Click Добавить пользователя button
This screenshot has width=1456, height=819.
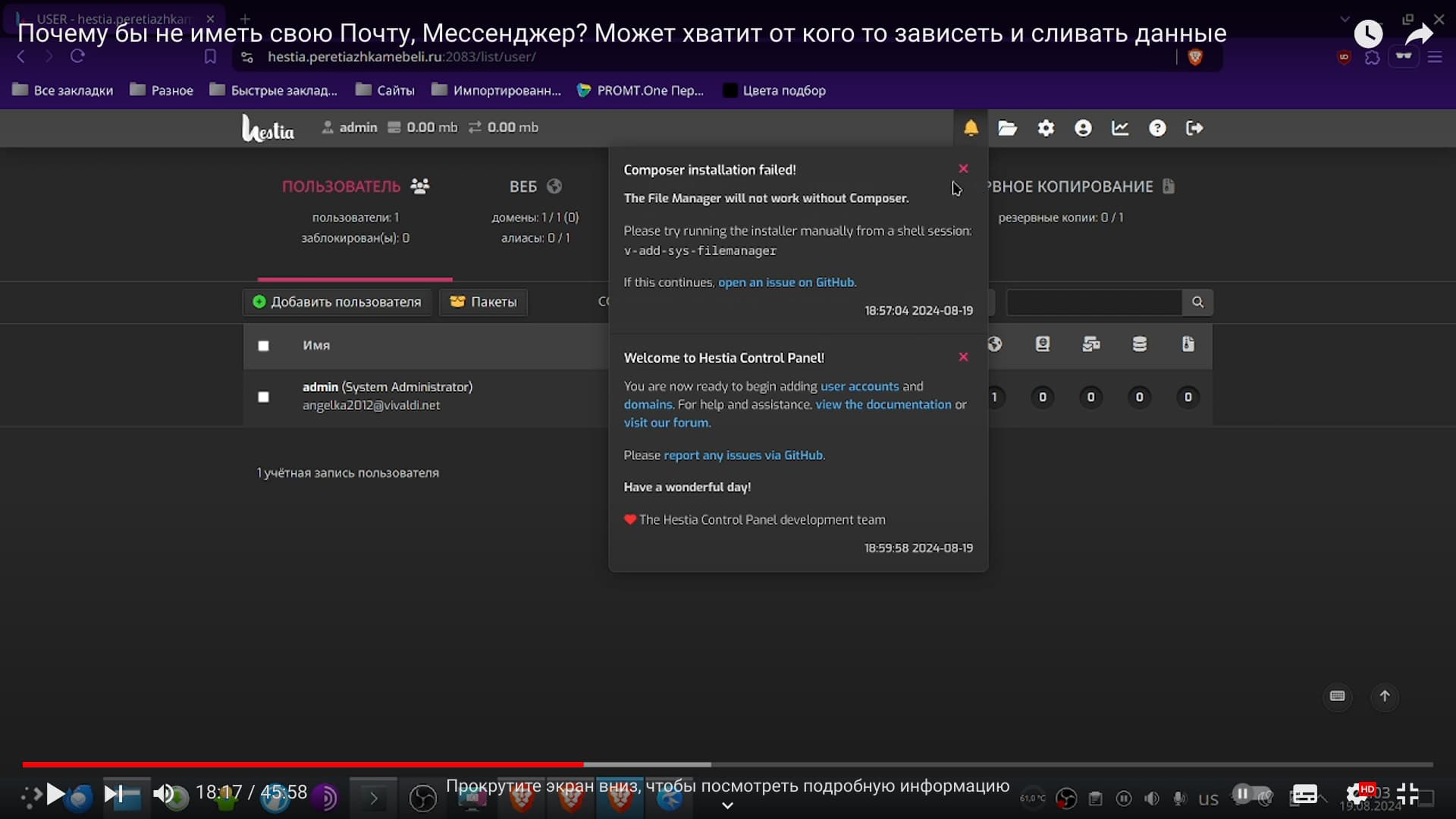337,302
